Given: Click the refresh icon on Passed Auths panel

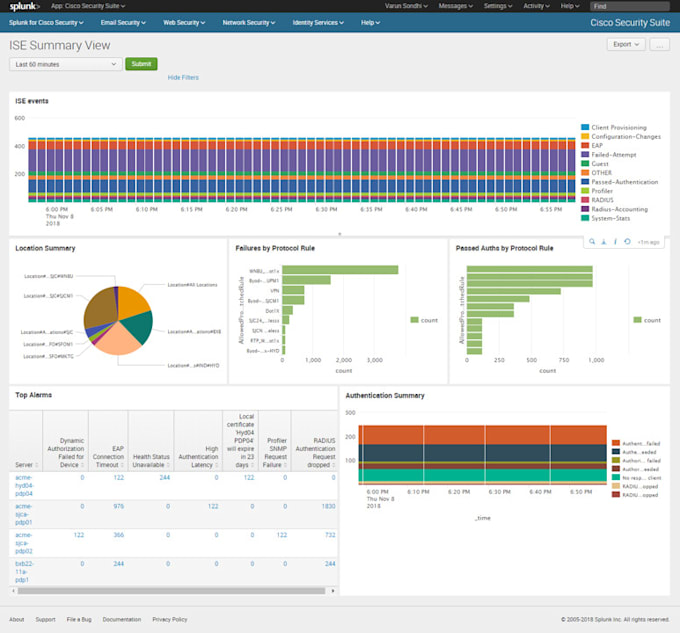Looking at the screenshot, I should click(627, 241).
